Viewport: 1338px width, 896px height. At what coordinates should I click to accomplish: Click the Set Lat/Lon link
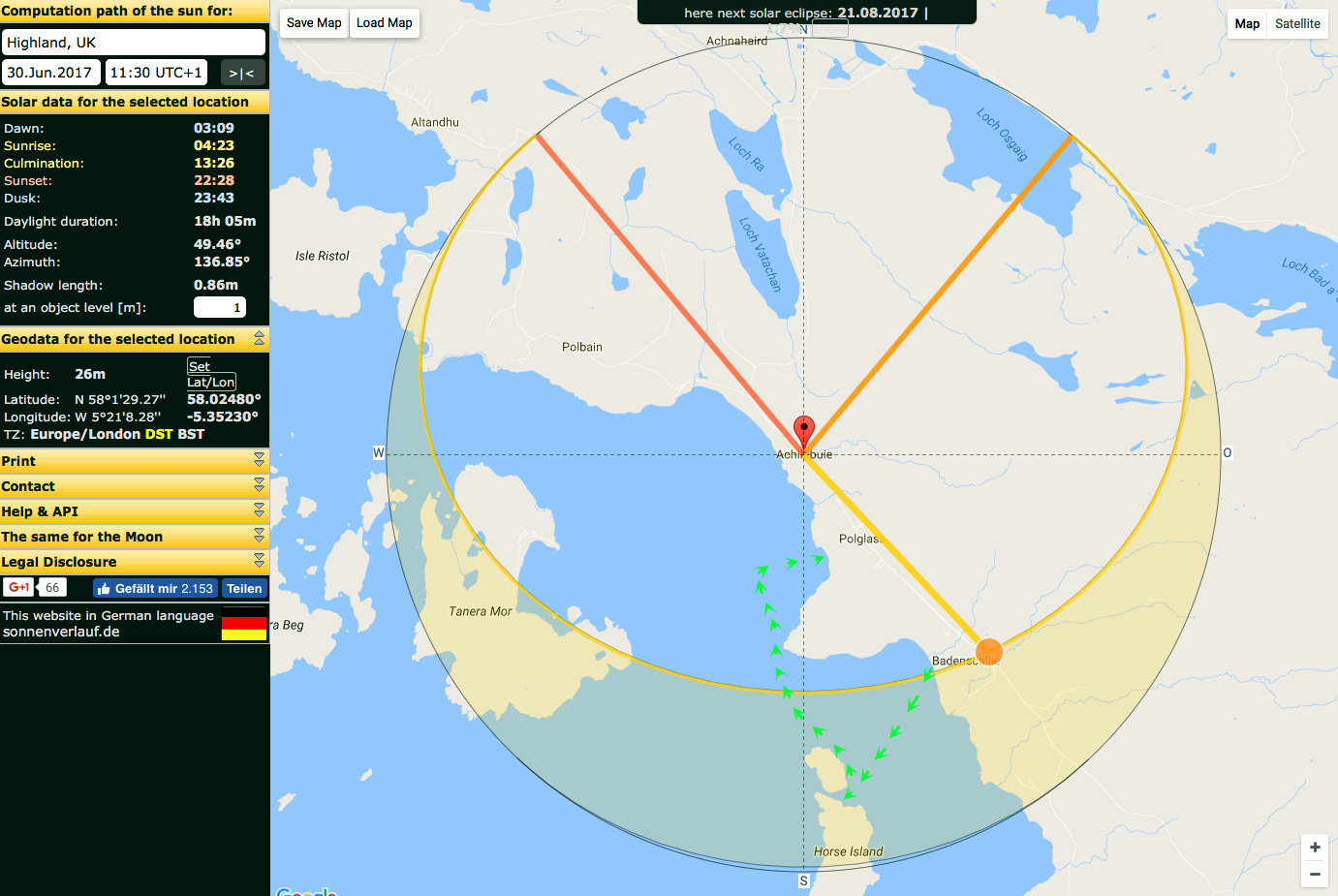tap(210, 374)
